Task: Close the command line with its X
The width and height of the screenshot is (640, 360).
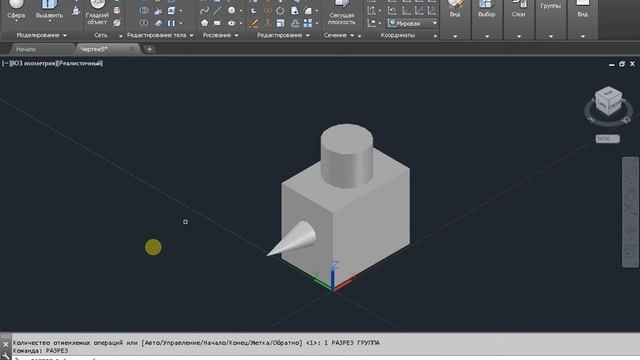Action: pyautogui.click(x=5, y=344)
